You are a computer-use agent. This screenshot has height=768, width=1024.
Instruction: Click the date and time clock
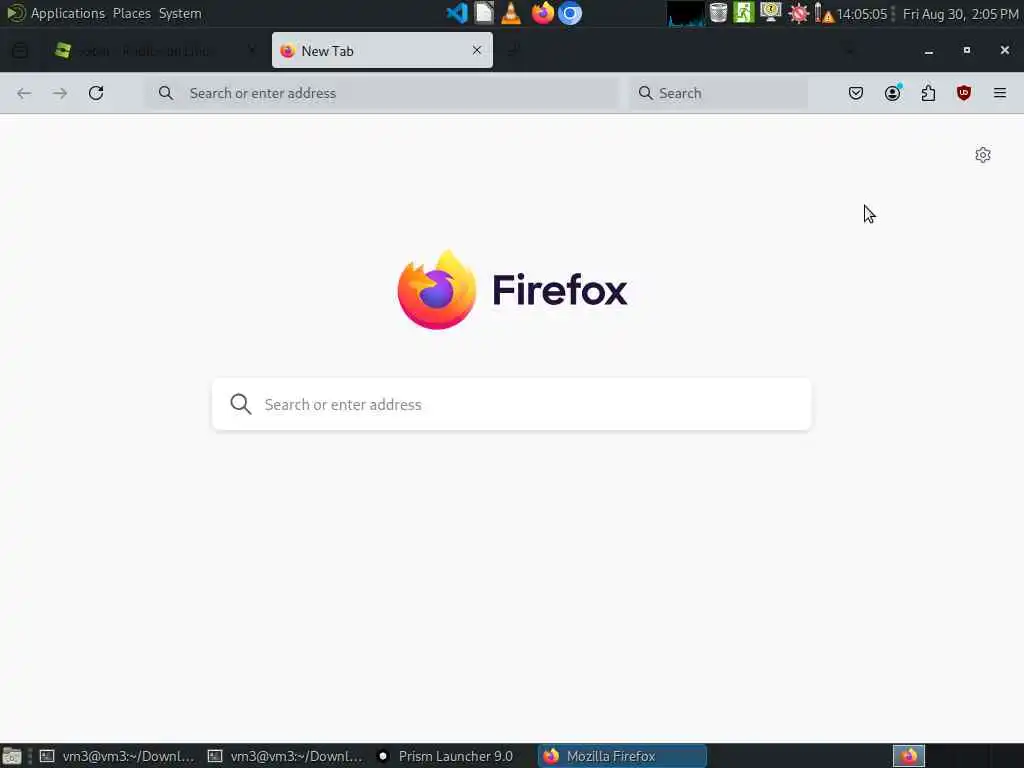960,14
